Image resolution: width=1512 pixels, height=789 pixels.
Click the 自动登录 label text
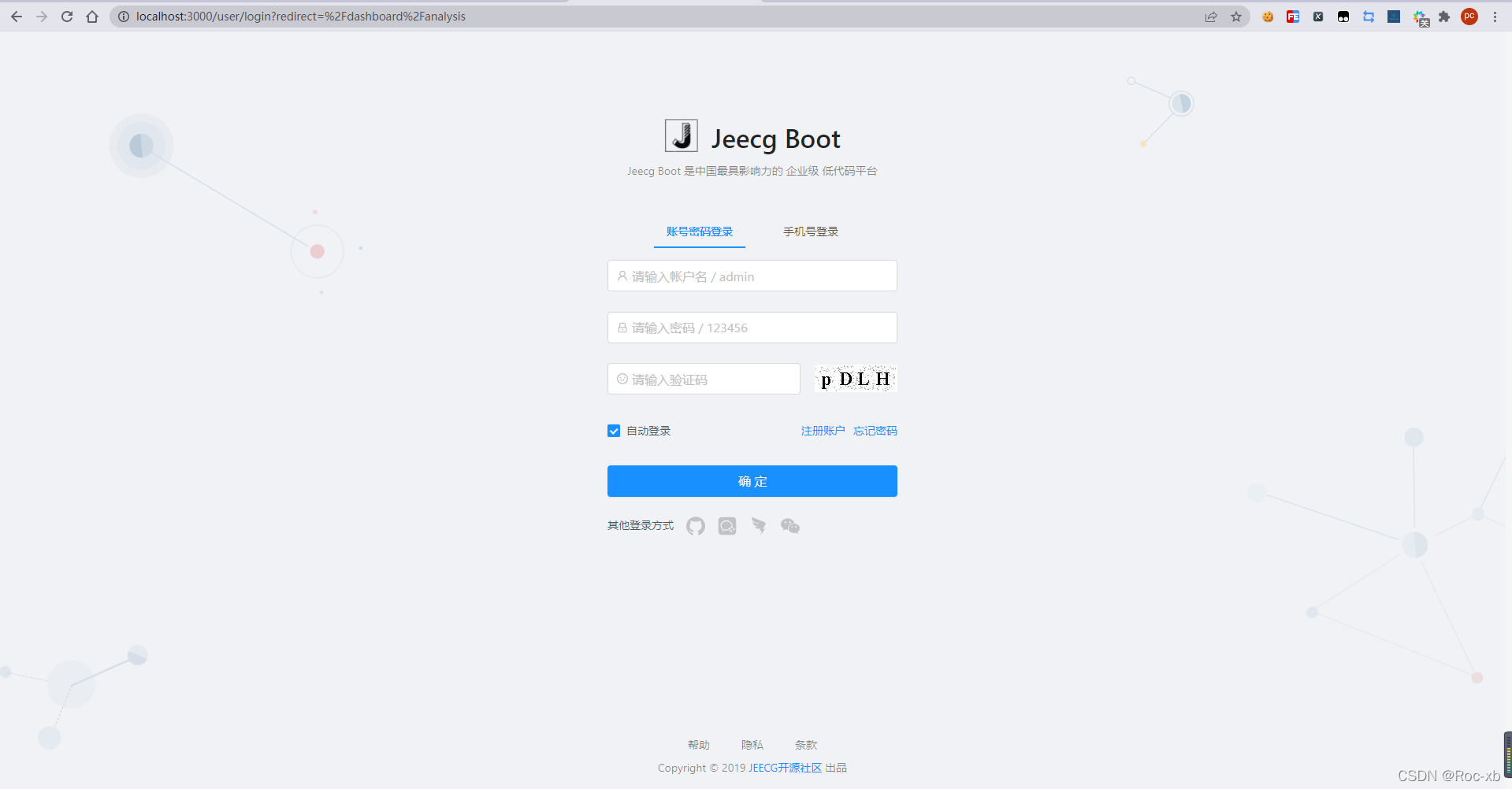tap(648, 431)
